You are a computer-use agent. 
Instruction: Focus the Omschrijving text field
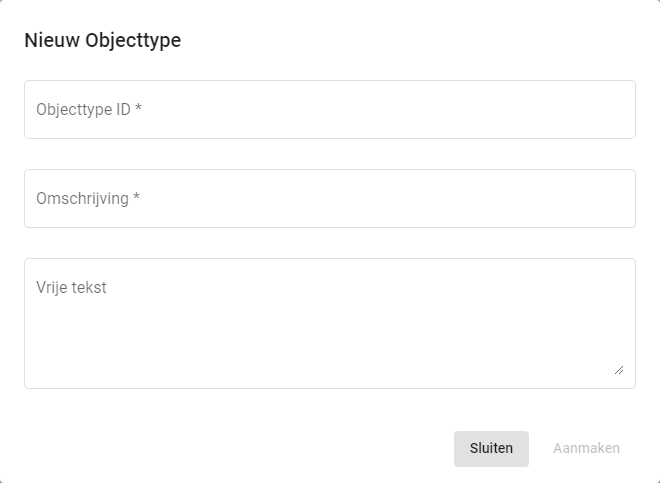[330, 198]
